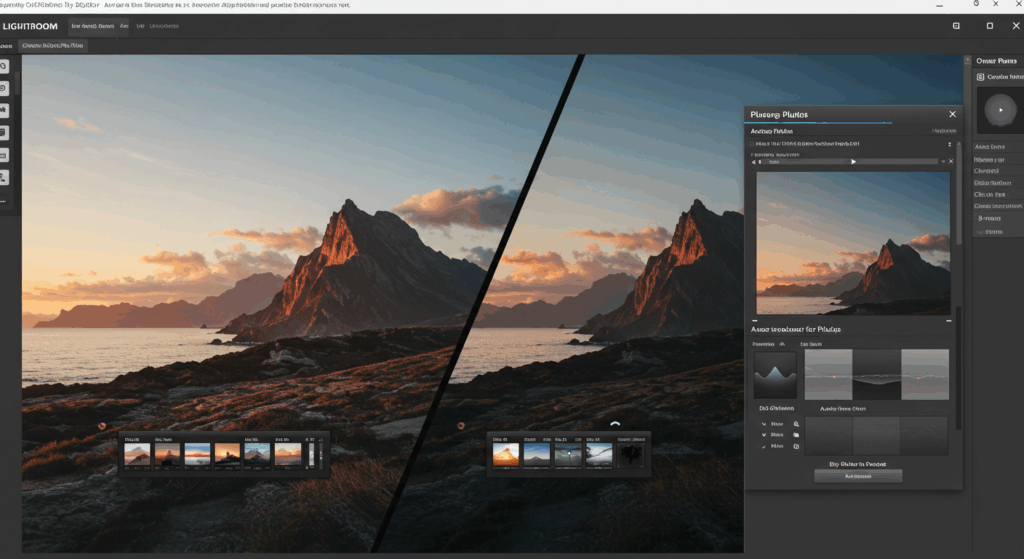1024x559 pixels.
Task: Click the second list entry below sidebar dial
Action: point(989,159)
